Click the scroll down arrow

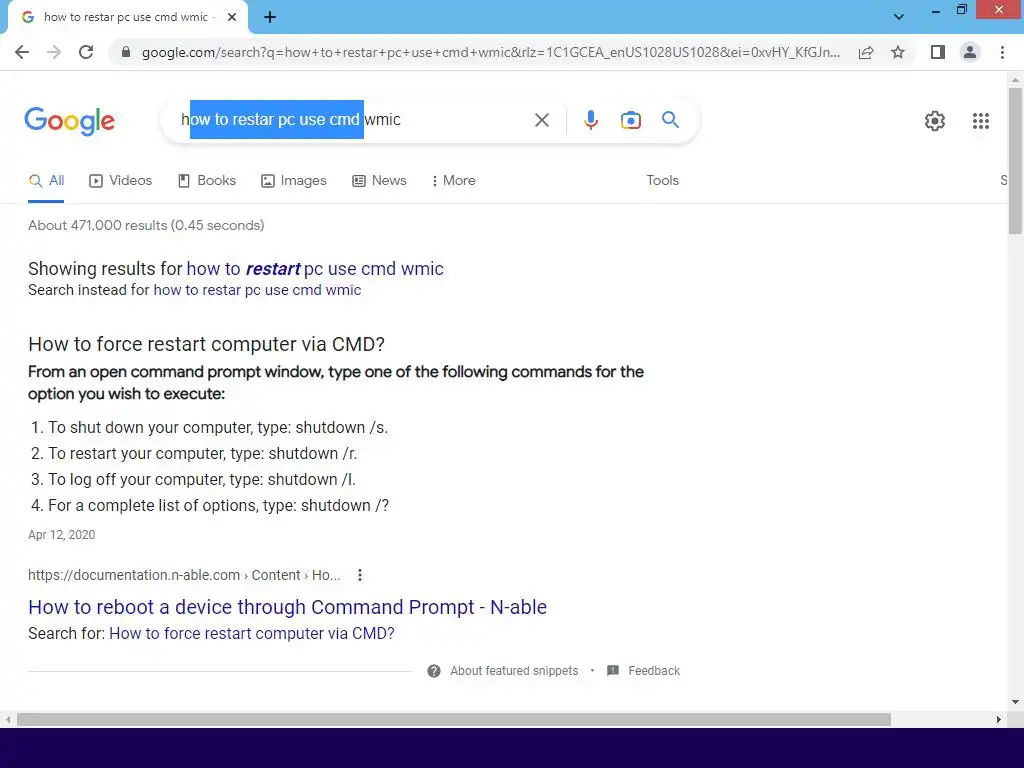1015,702
